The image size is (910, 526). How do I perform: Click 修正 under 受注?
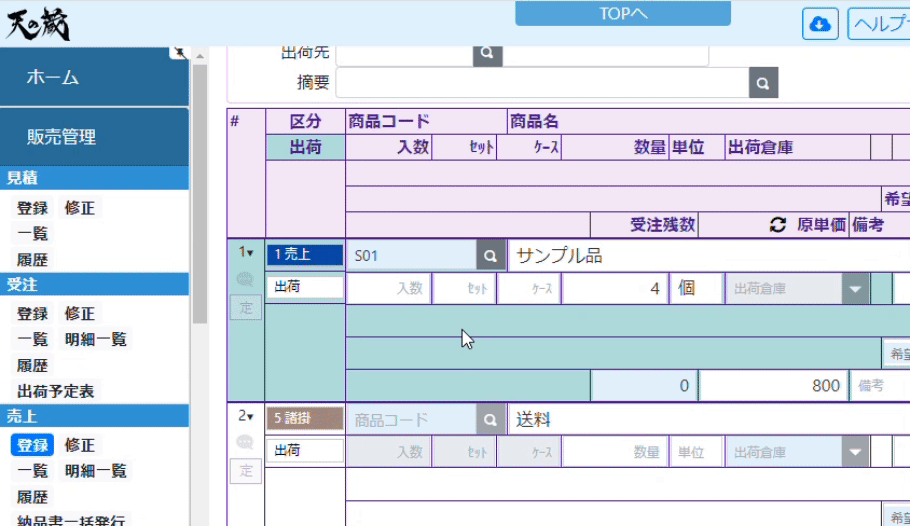[80, 314]
